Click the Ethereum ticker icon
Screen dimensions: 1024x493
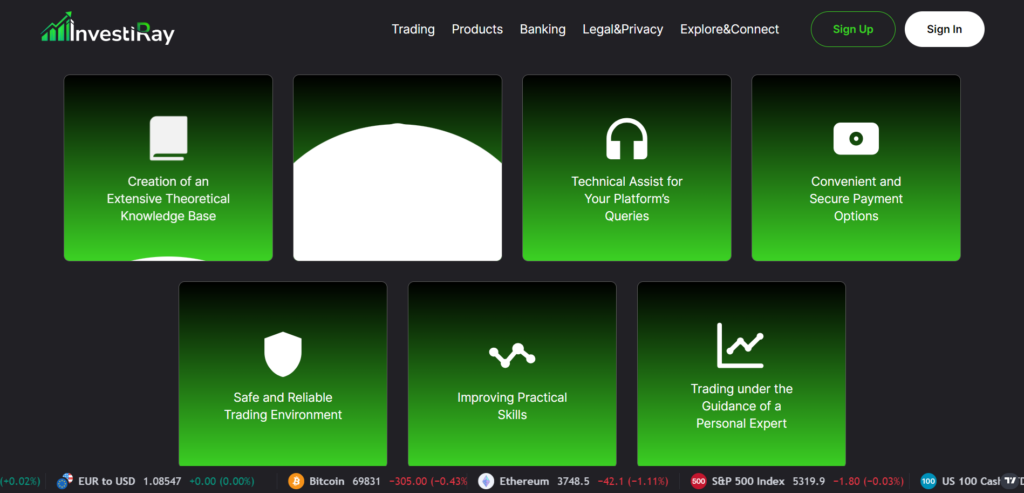click(x=486, y=481)
